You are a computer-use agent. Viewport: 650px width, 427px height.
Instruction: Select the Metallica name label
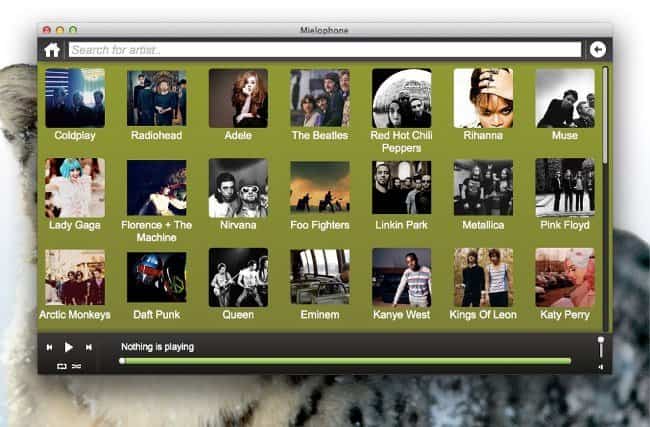click(x=483, y=225)
